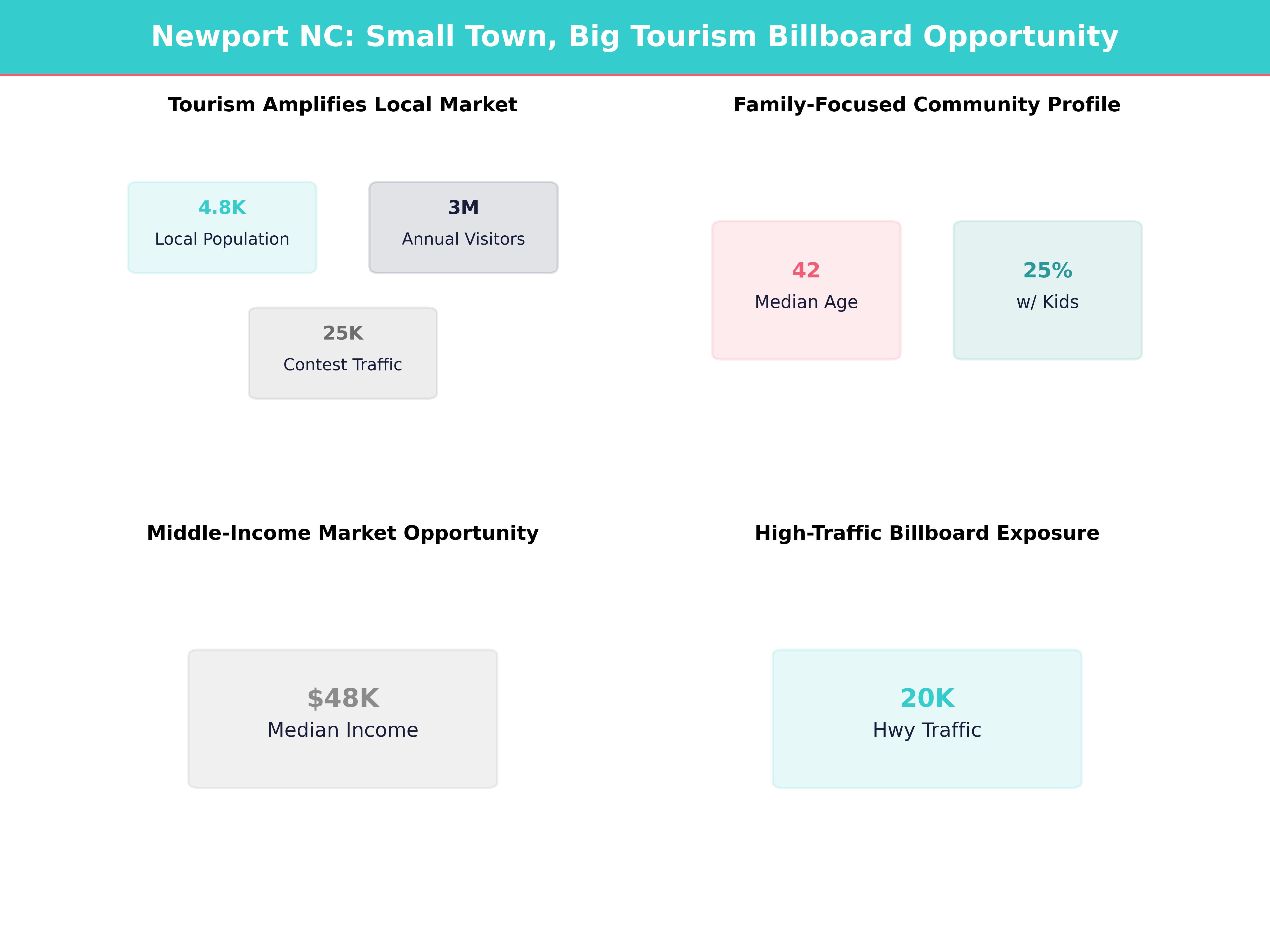1270x952 pixels.
Task: Select the Annual Visitors label text
Action: [463, 239]
